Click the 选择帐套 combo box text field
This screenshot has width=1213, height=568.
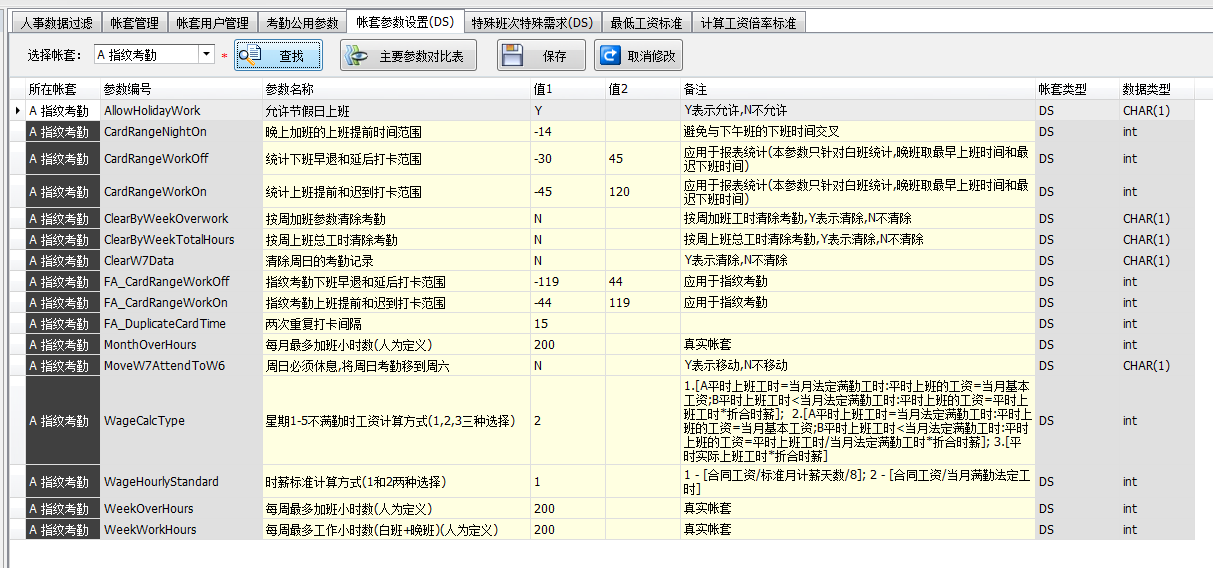146,54
